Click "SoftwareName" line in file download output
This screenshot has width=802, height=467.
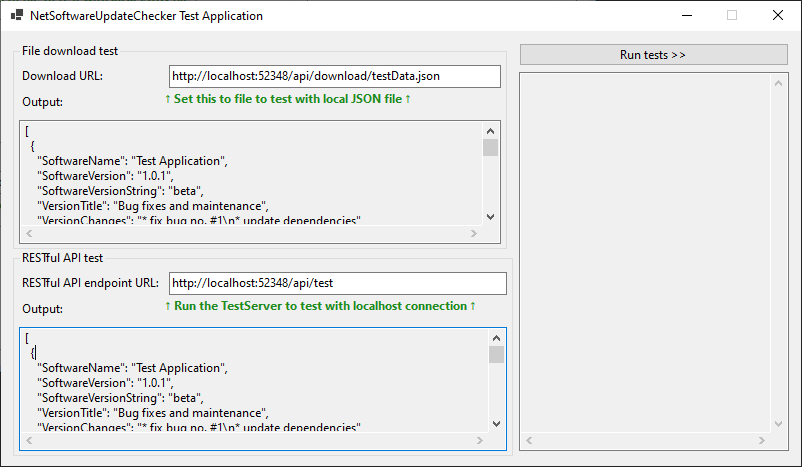coord(132,161)
